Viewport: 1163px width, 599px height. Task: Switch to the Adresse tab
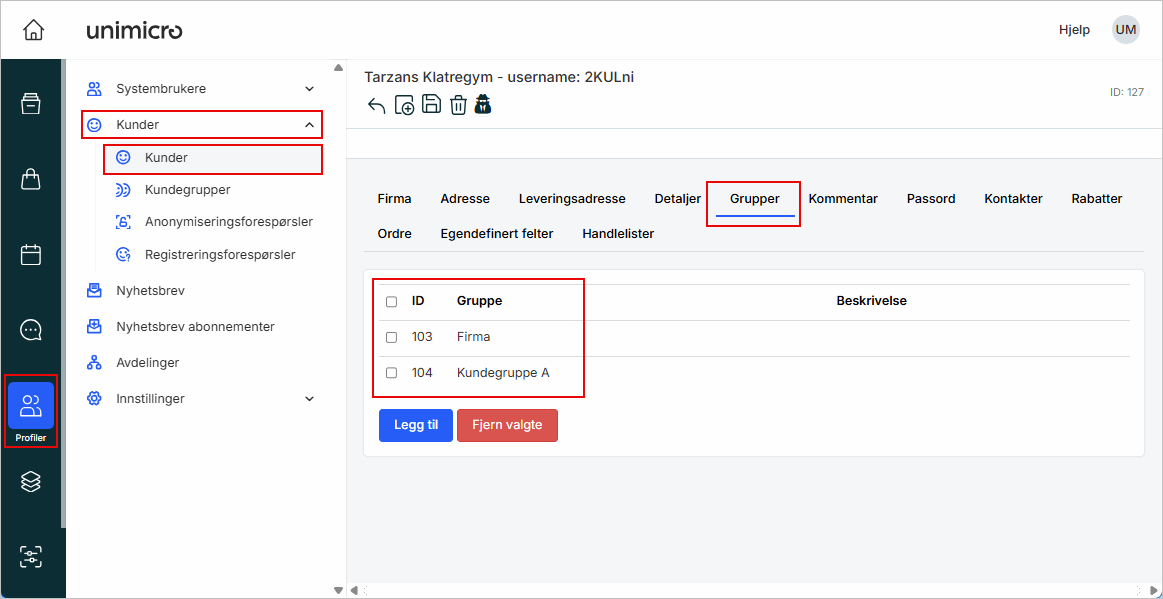point(465,199)
